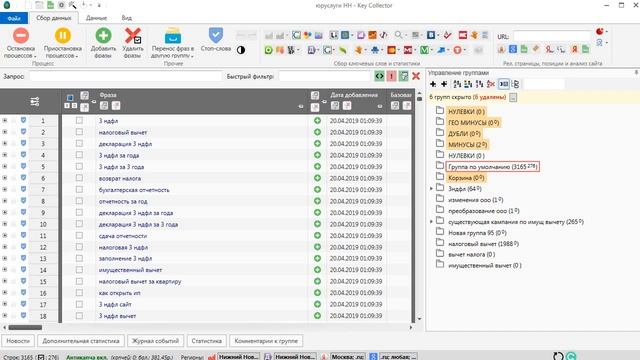Viewport: 640px width, 360px height.
Task: Expand row 18 details with the plus
Action: [x=5, y=316]
